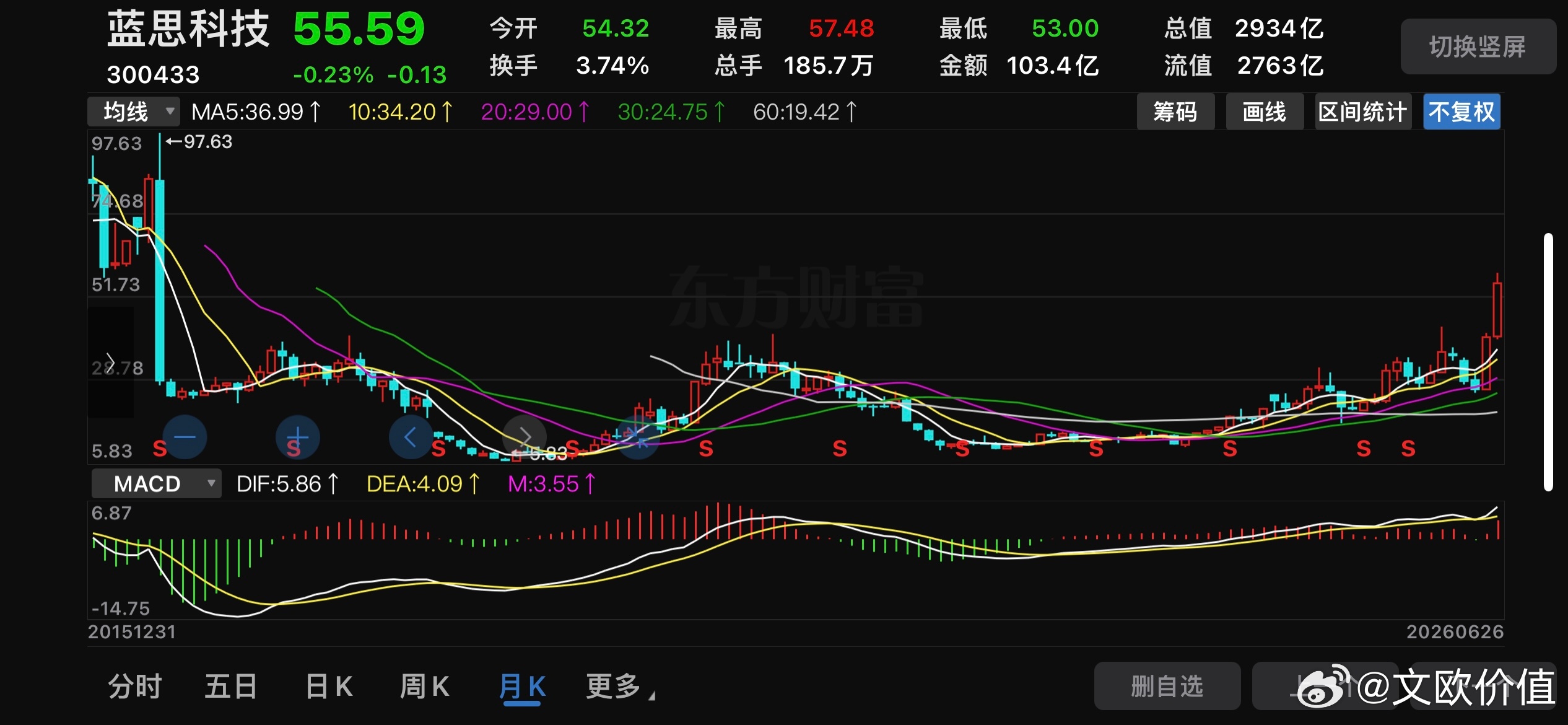Click the current price 55.59
1568x725 pixels.
point(359,29)
